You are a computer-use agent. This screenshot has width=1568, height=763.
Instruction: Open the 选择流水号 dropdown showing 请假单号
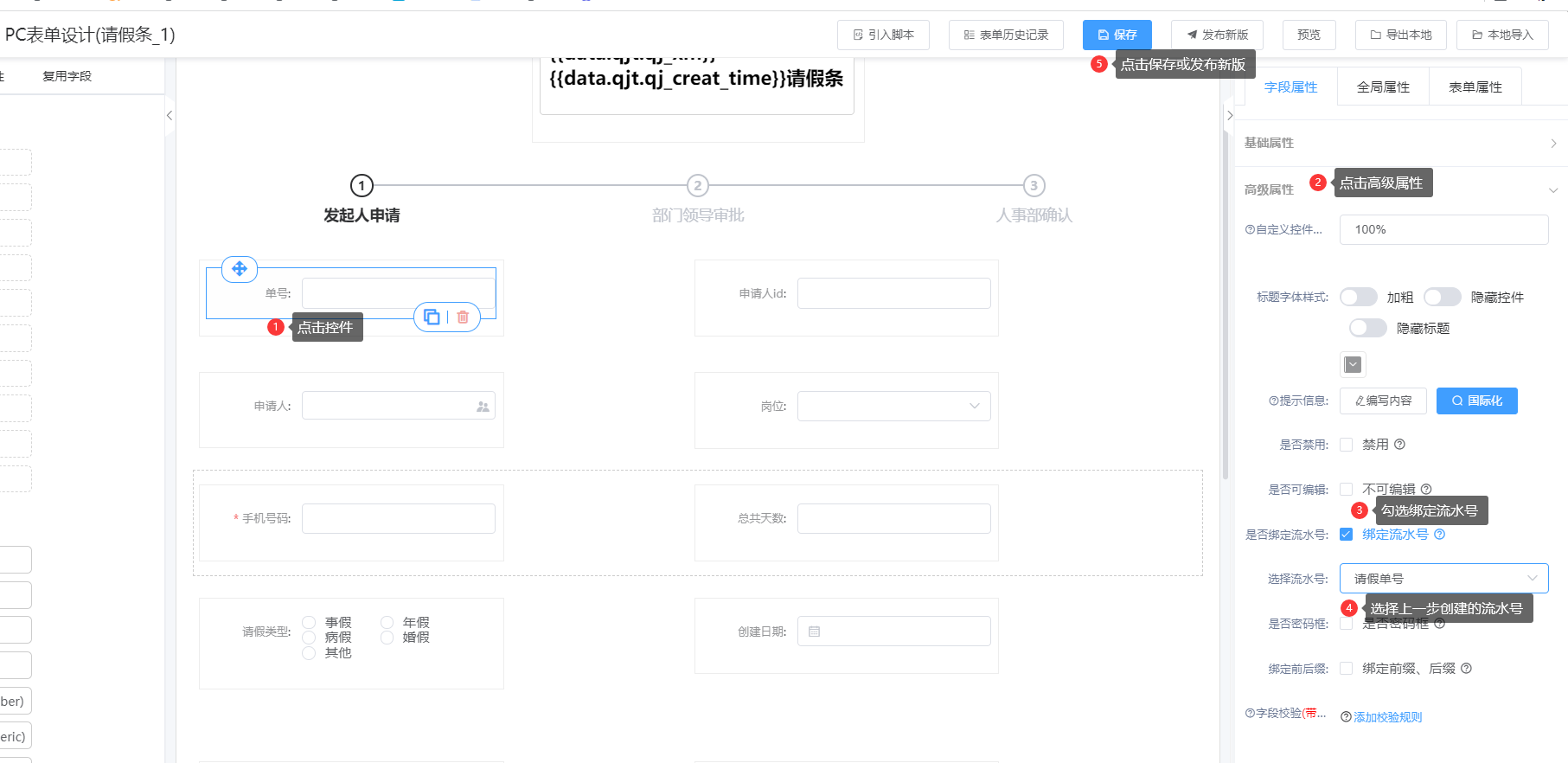1443,579
